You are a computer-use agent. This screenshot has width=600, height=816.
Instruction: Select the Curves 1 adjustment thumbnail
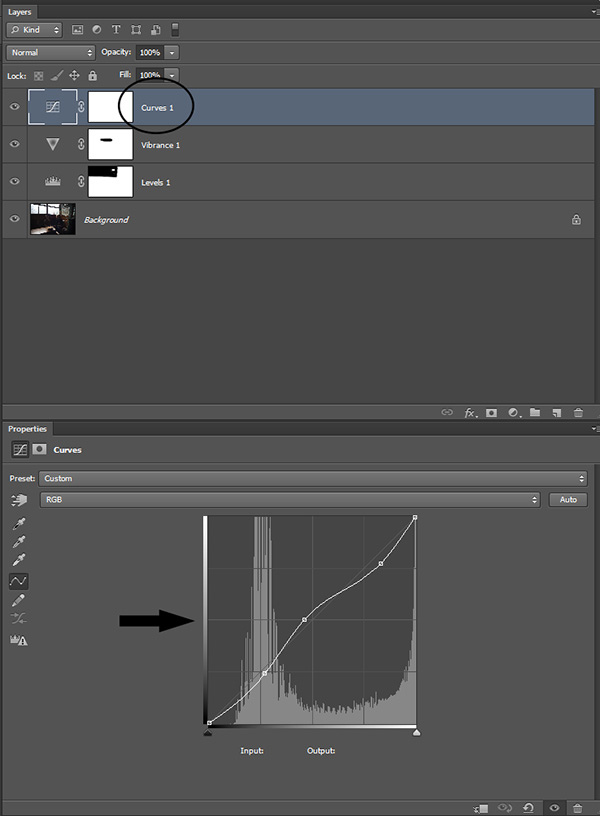click(x=53, y=107)
